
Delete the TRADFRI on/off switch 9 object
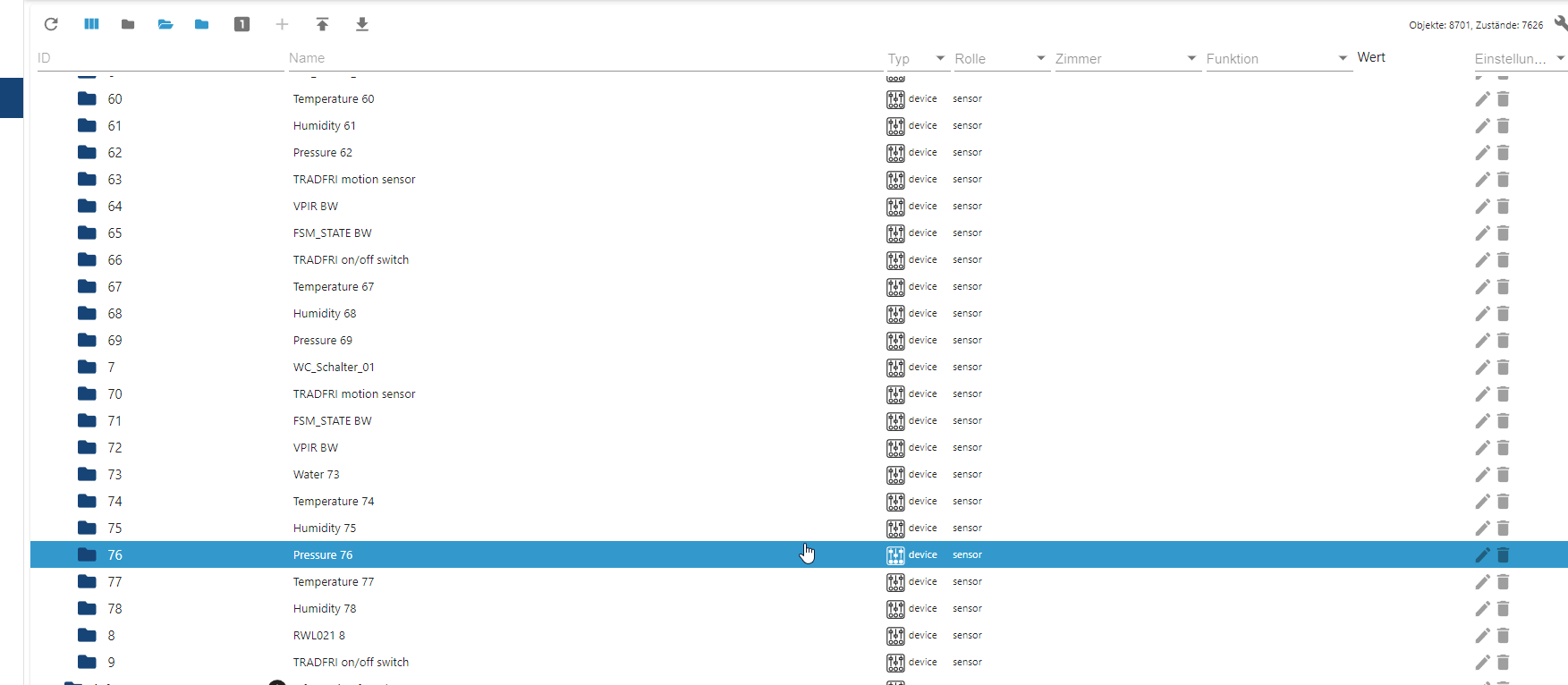pos(1504,662)
